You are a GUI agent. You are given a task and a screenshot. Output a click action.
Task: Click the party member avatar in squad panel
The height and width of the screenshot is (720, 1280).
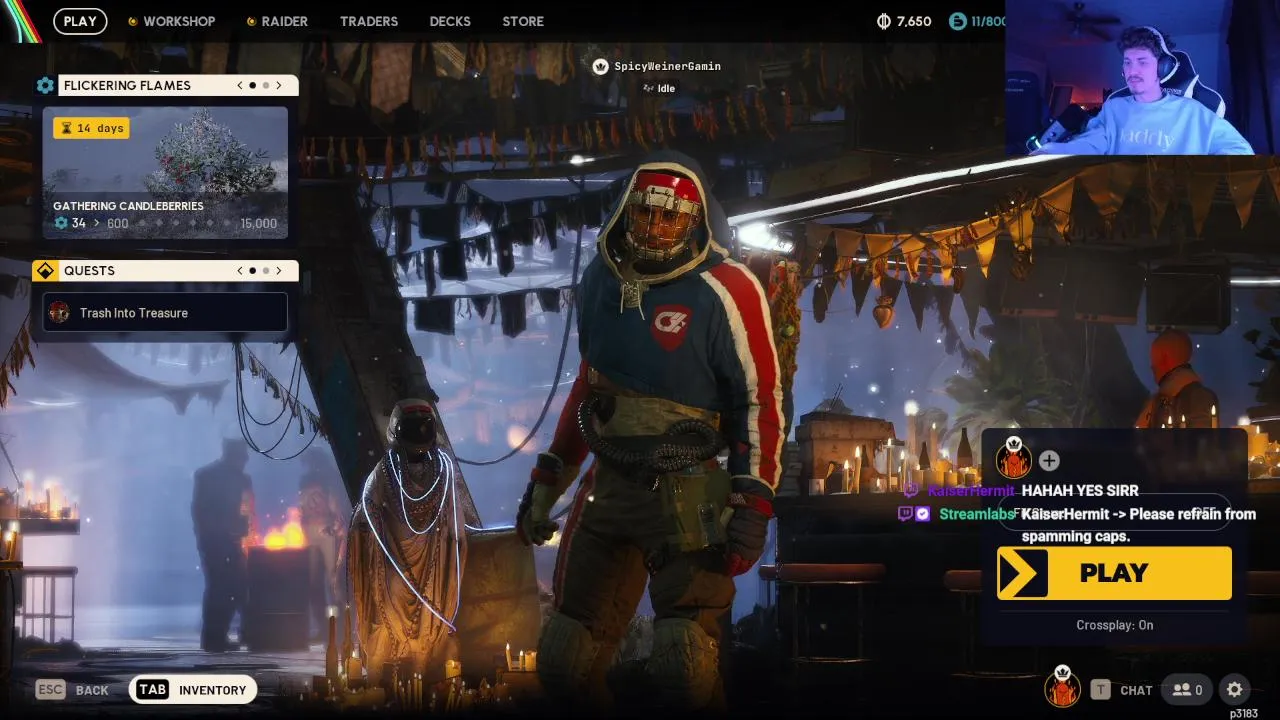tap(1014, 460)
